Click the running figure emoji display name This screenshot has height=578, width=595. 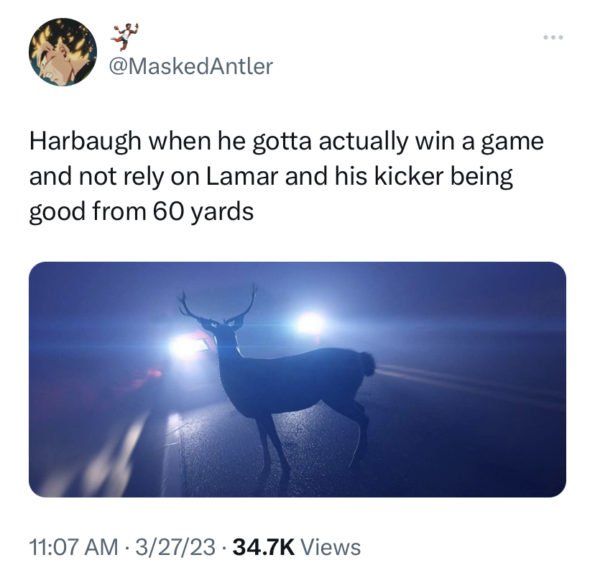coord(124,36)
